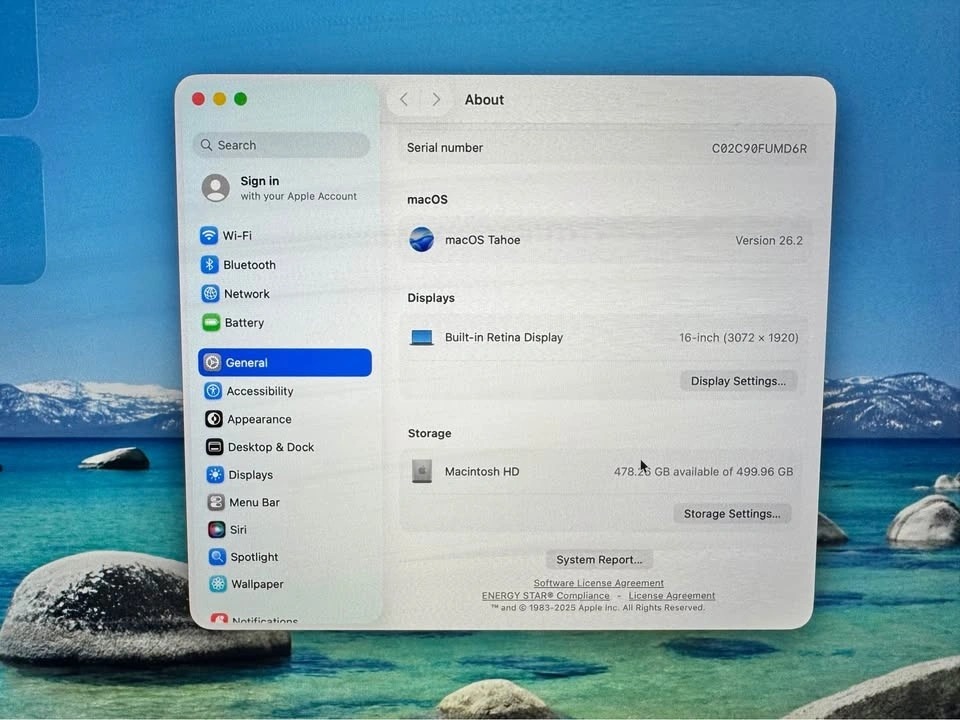The image size is (960, 720).
Task: Open Appearance settings icon
Action: tap(214, 419)
